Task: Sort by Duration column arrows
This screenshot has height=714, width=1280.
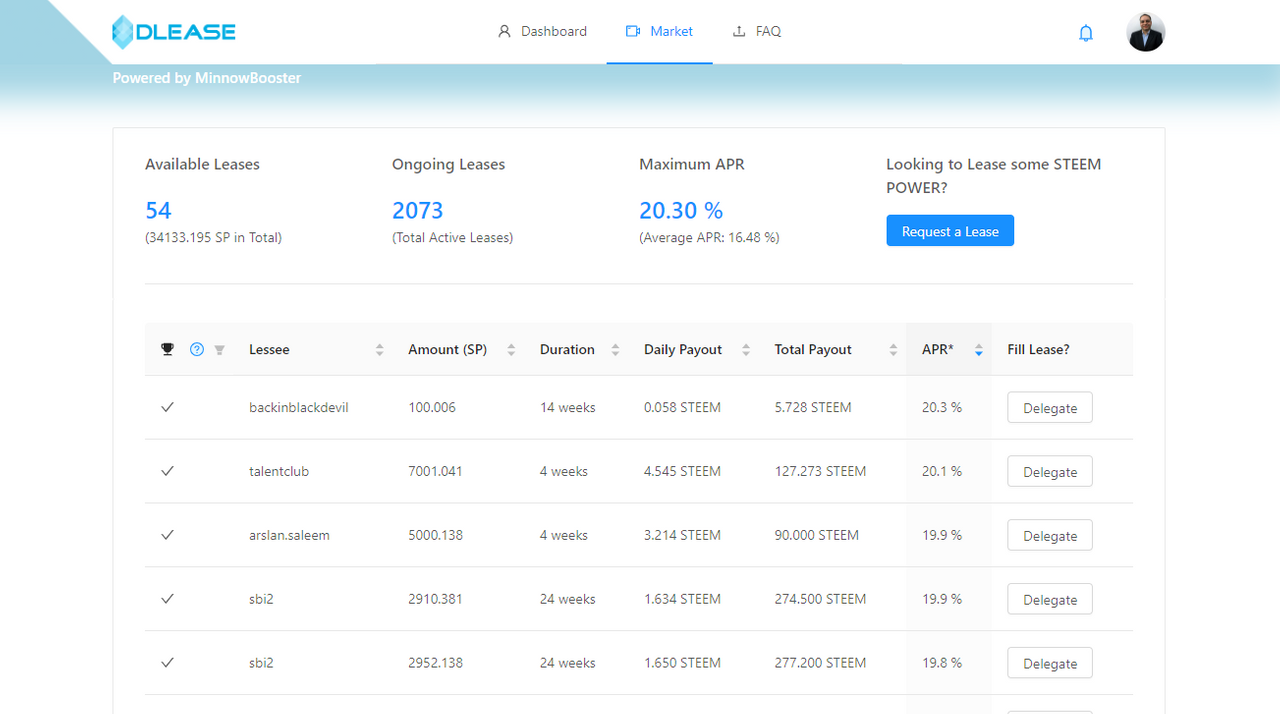Action: 615,350
